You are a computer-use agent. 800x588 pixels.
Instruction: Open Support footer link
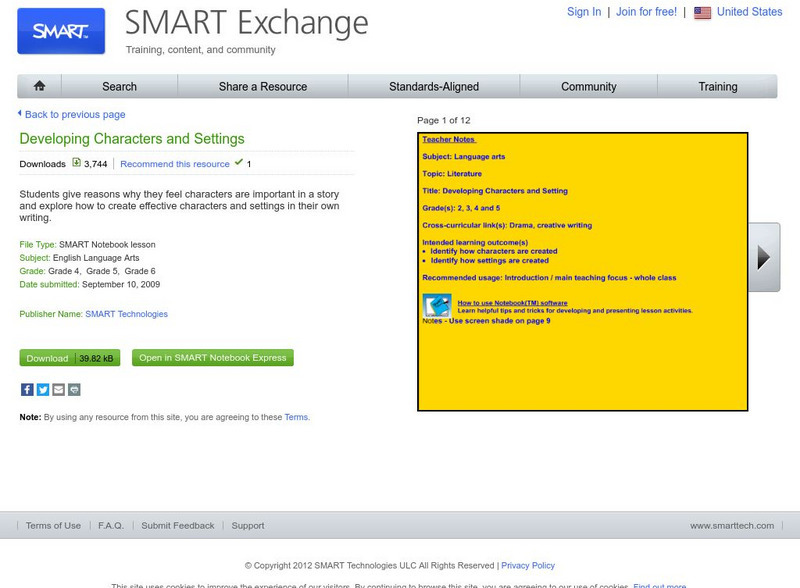point(248,525)
